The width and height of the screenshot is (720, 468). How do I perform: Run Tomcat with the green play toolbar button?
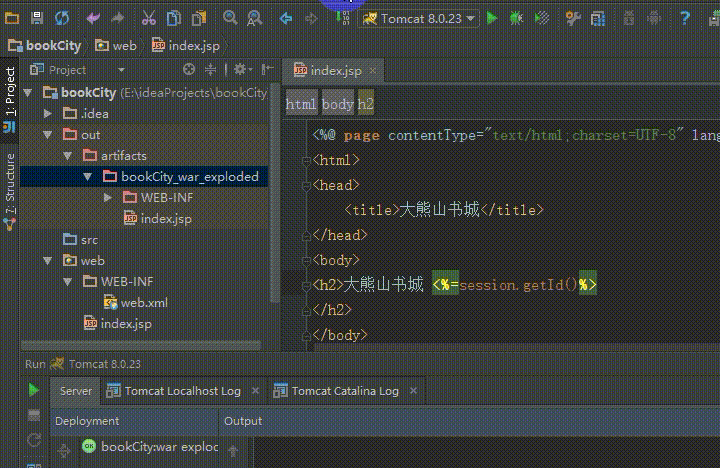(x=492, y=18)
